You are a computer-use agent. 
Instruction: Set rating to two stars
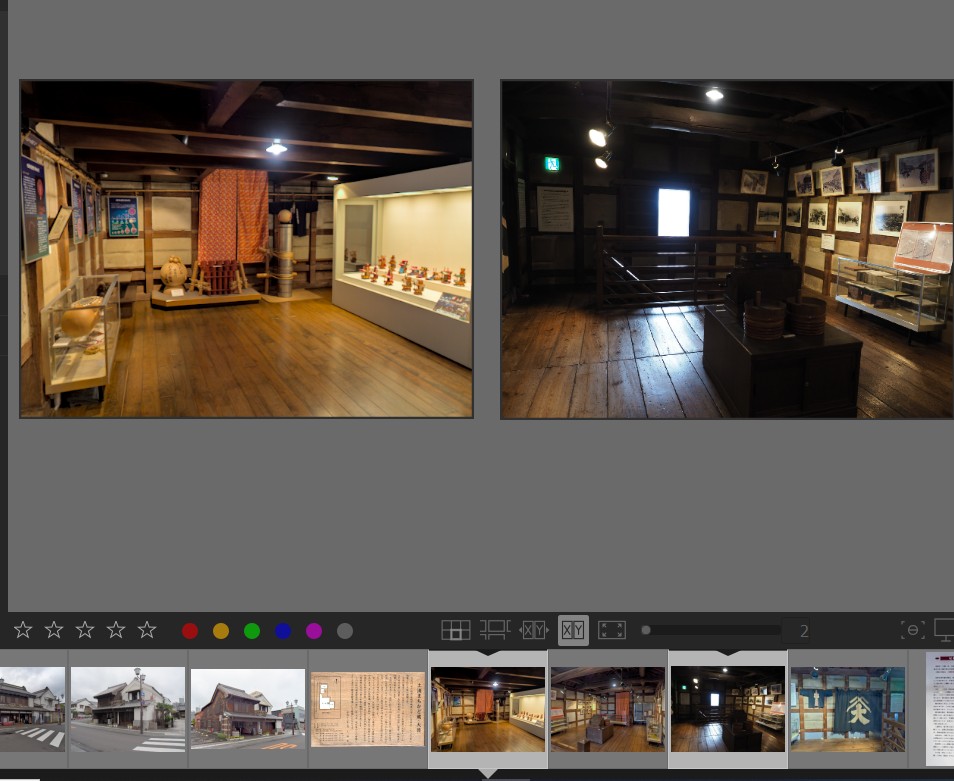pos(54,630)
